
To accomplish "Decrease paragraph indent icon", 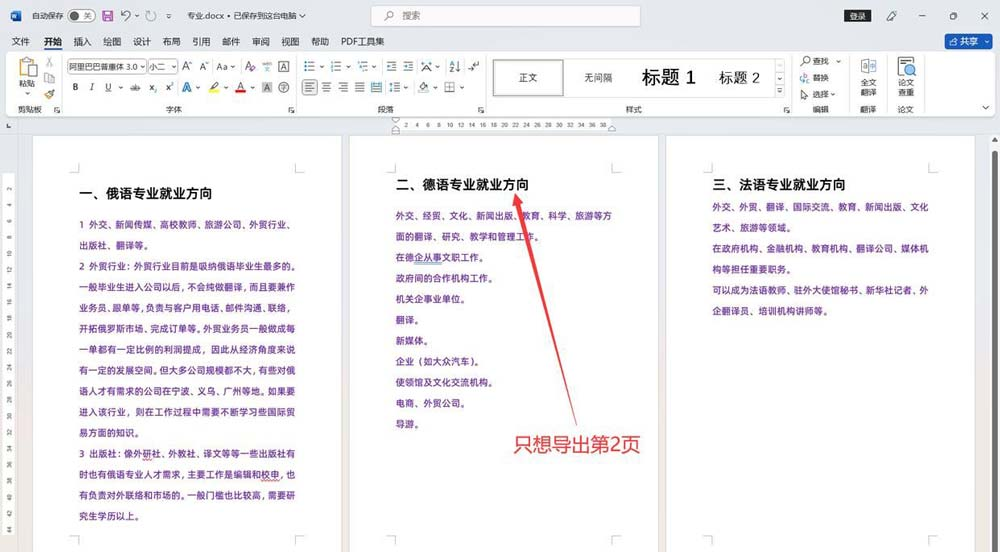I will coord(392,66).
